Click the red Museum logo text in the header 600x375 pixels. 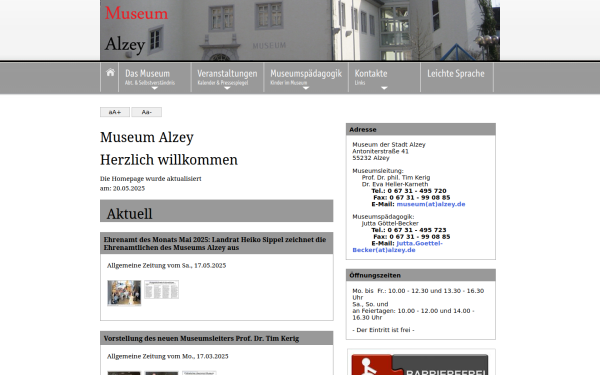pos(137,13)
